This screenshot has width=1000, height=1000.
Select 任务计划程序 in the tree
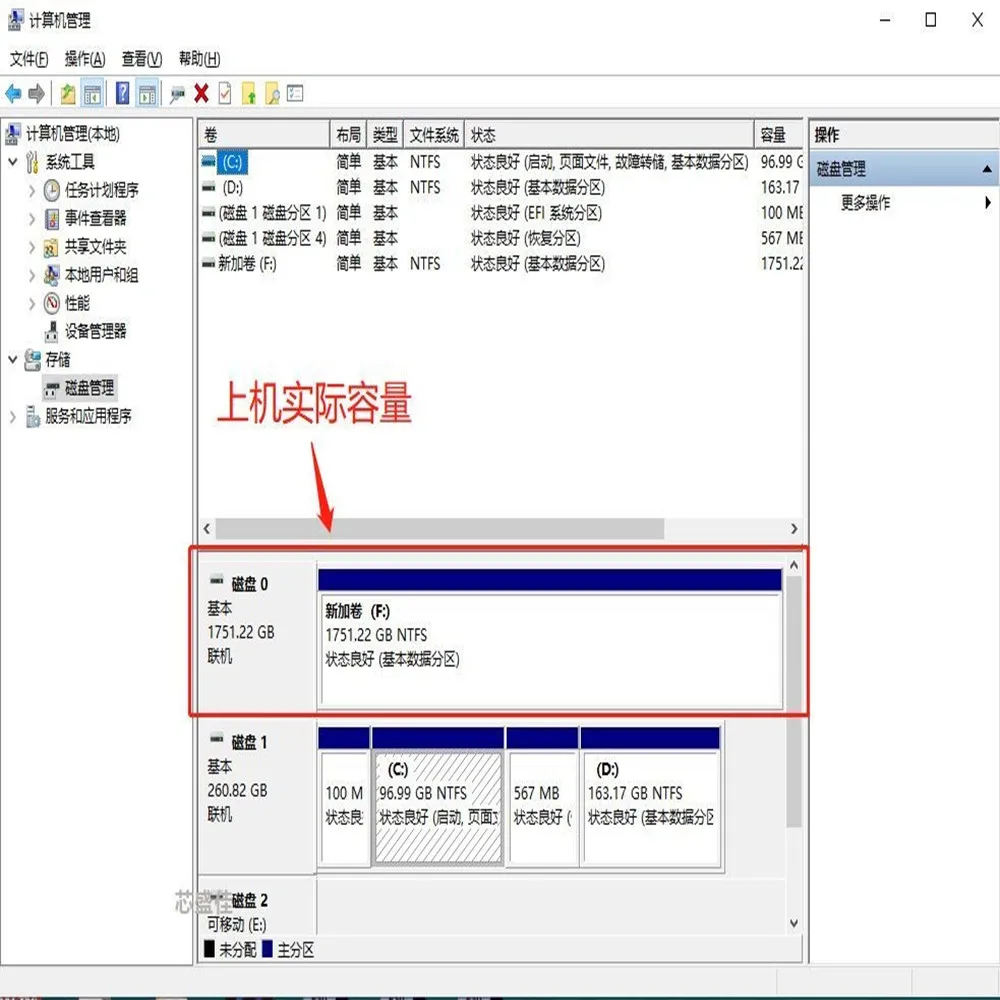pos(101,190)
